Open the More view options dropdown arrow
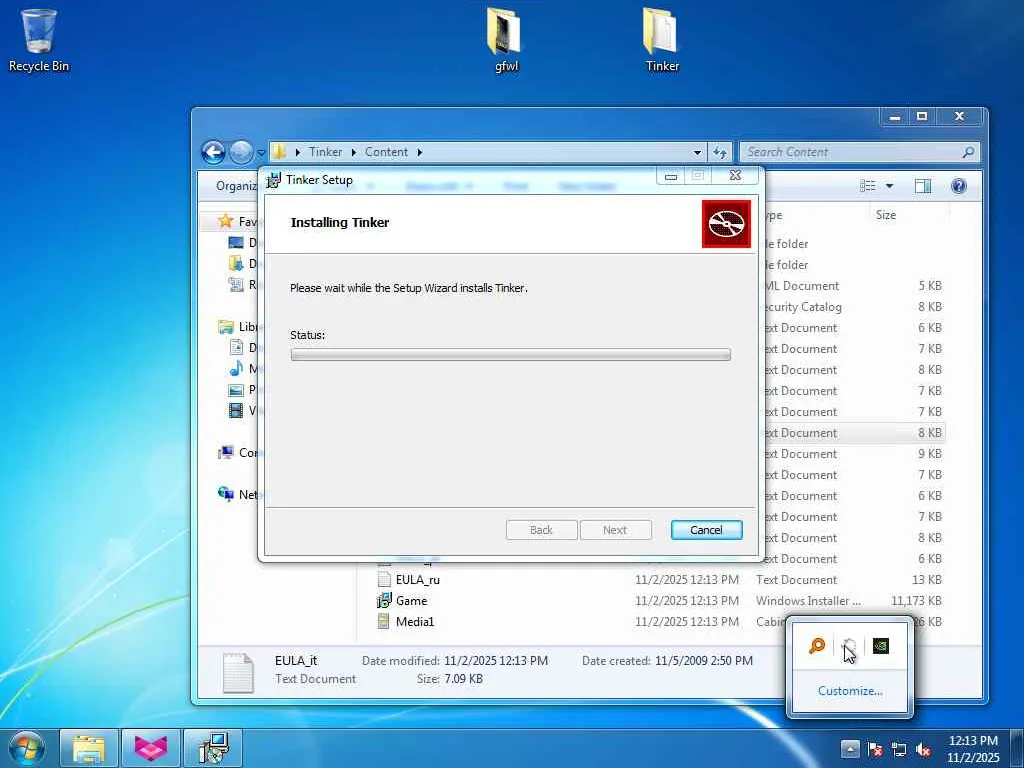 889,186
